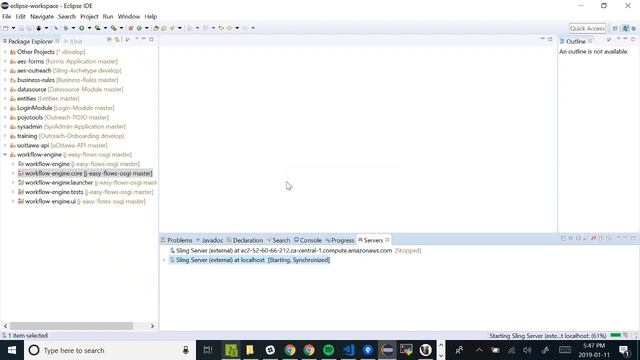Select the training project

coord(67,136)
